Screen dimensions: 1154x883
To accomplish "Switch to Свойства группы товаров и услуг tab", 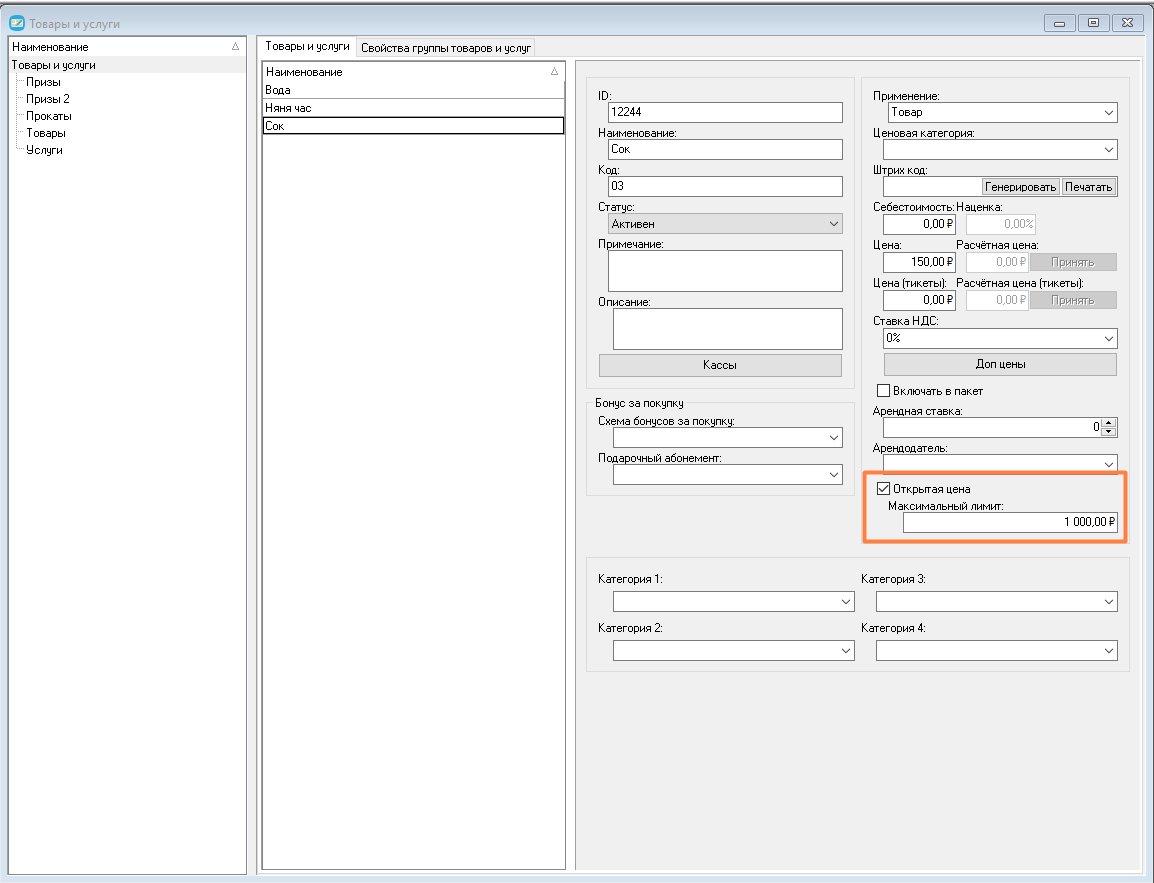I will coord(446,48).
